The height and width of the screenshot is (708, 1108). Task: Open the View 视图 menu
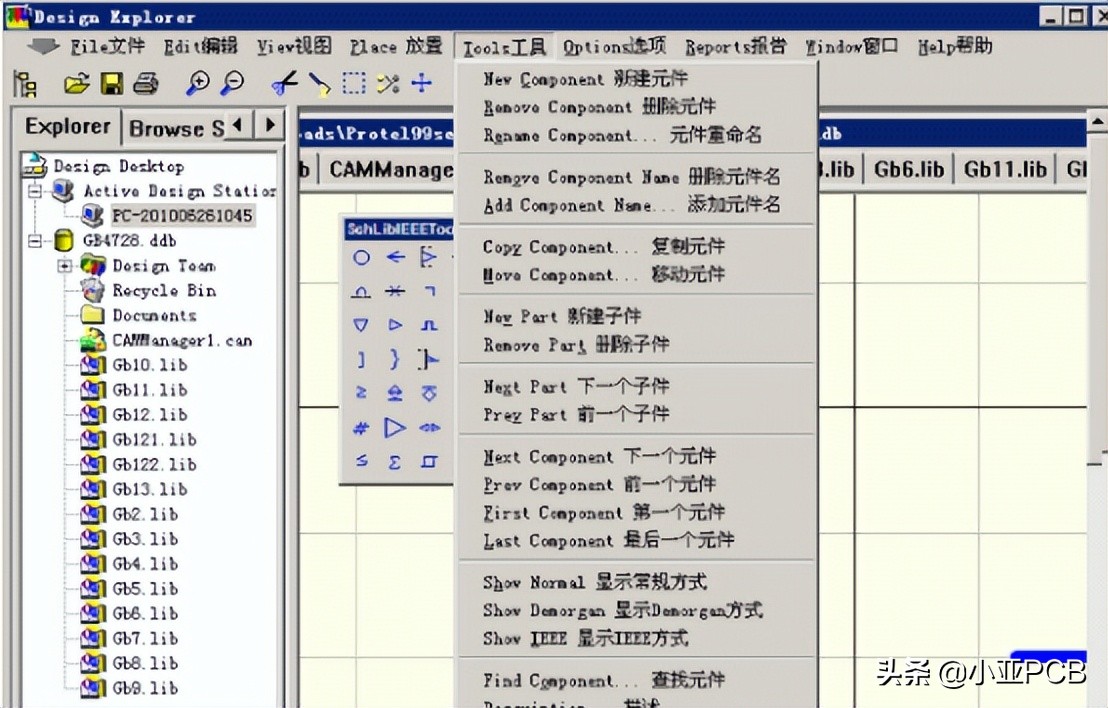[294, 47]
